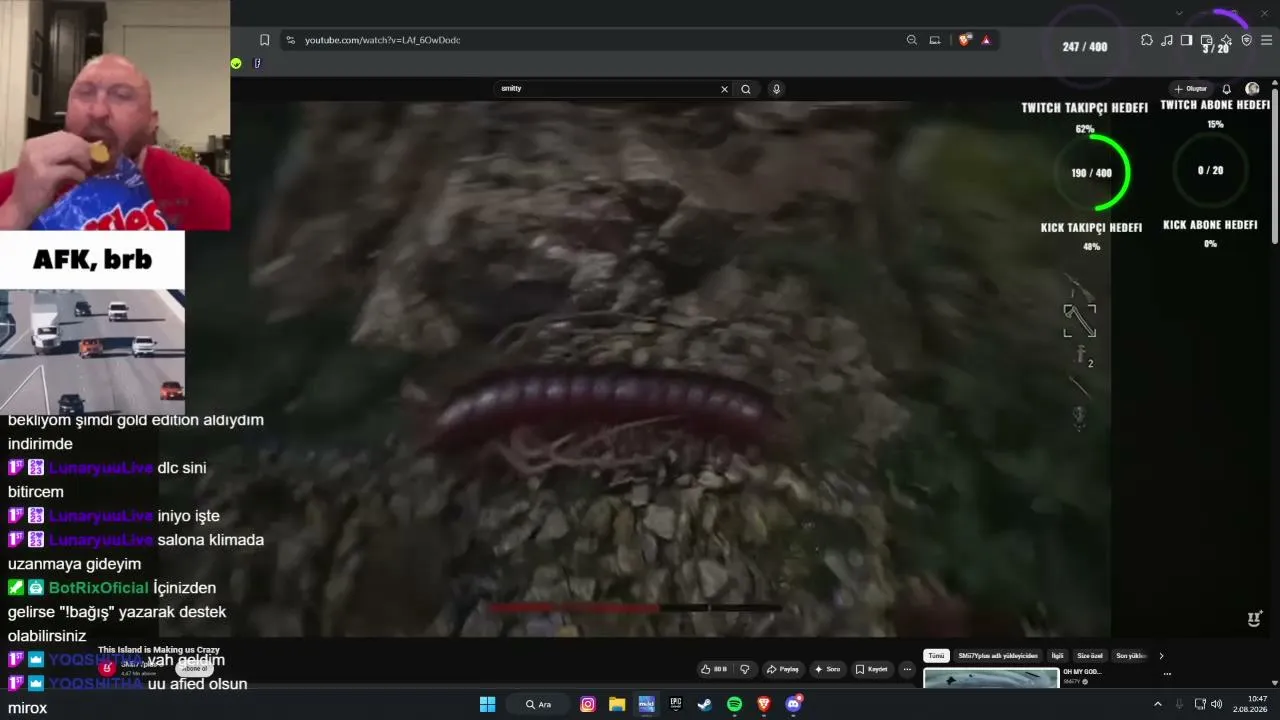Select the 'Size özel' filter chip
The width and height of the screenshot is (1280, 720).
coord(1090,656)
